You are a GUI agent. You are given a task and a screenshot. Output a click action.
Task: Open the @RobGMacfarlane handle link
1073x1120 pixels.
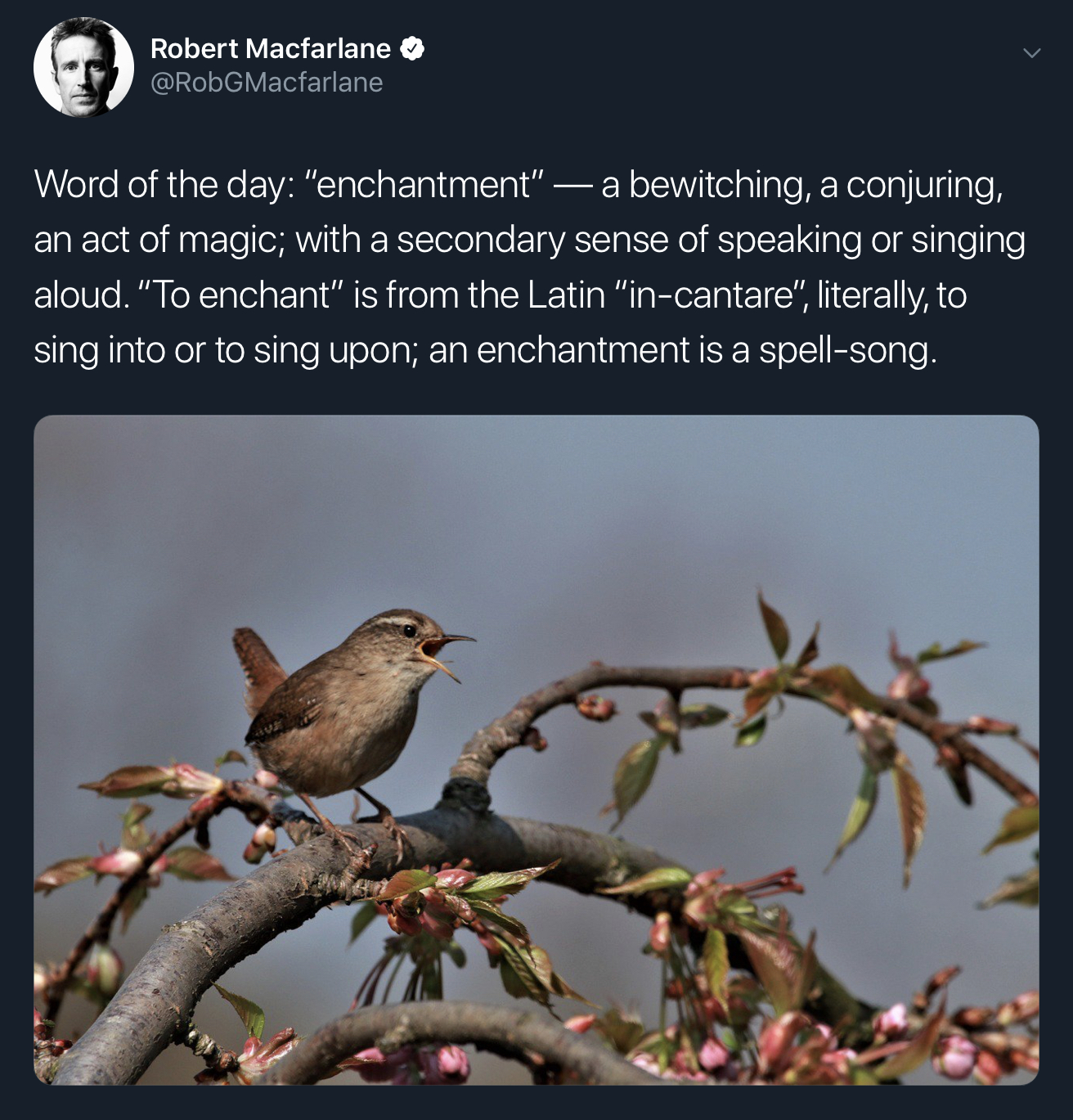point(267,83)
